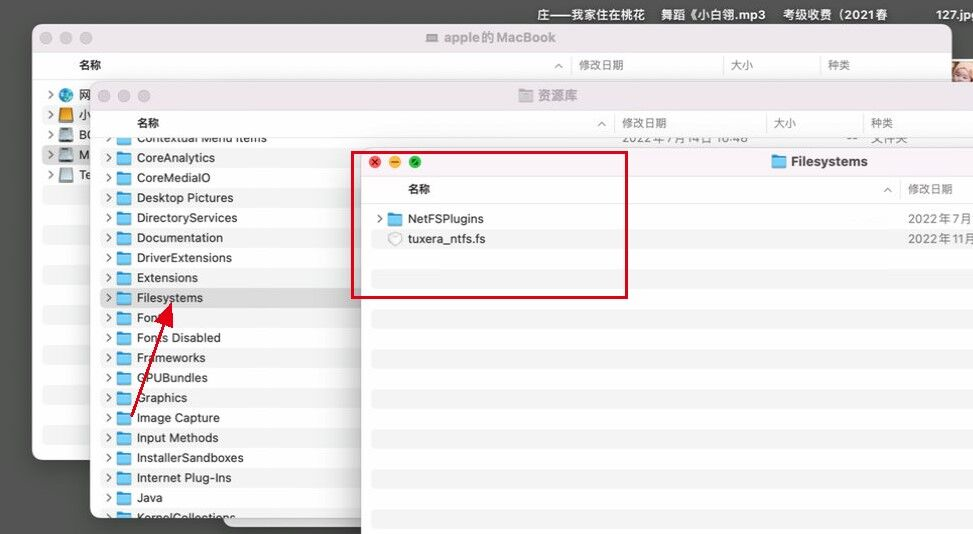Select the NetFSPlugins row name

click(446, 219)
